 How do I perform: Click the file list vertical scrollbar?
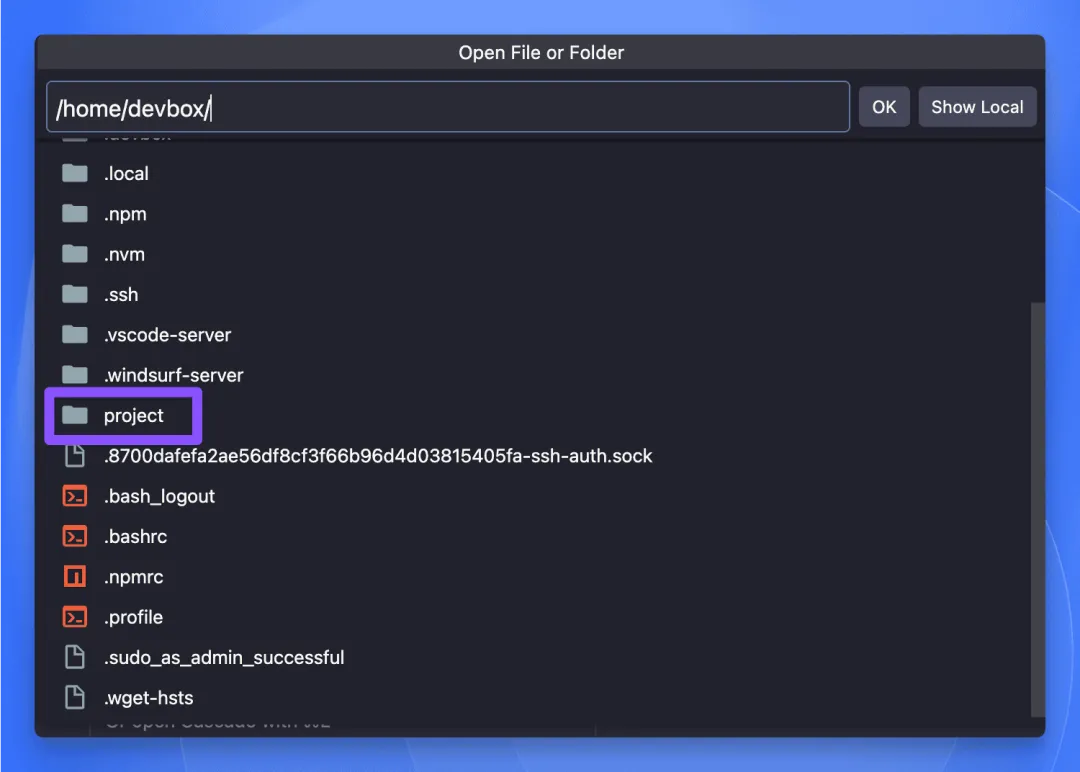(1038, 510)
